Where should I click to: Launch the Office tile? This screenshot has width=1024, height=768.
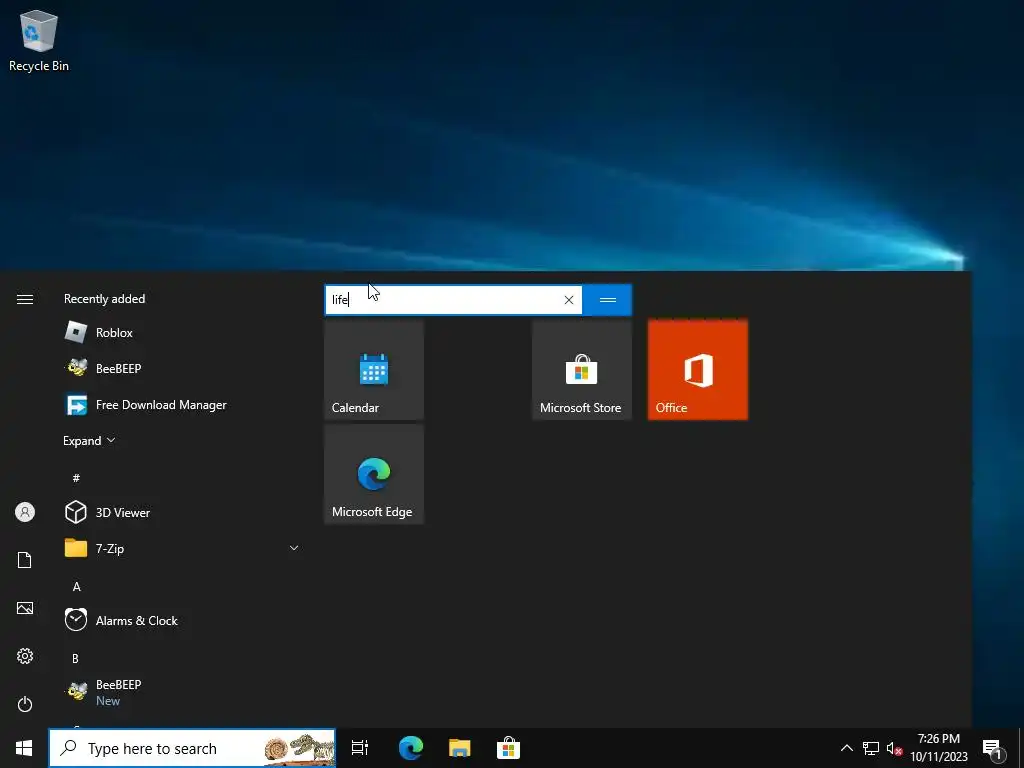697,370
